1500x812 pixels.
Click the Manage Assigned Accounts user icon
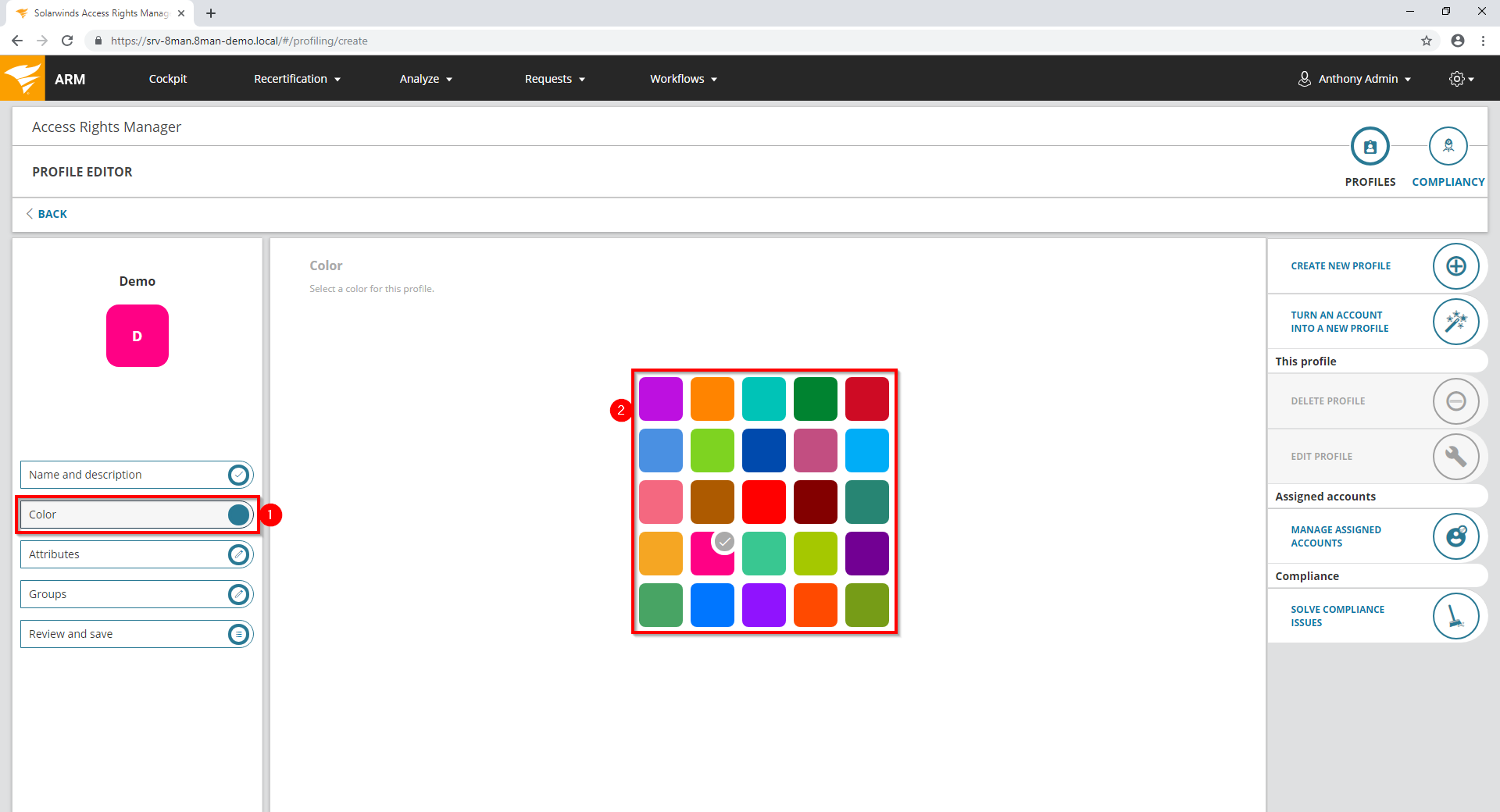1455,536
